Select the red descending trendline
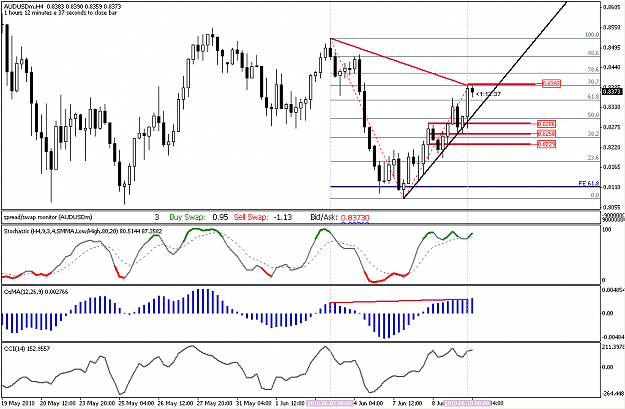Viewport: 625px width, 409px height. 399,61
